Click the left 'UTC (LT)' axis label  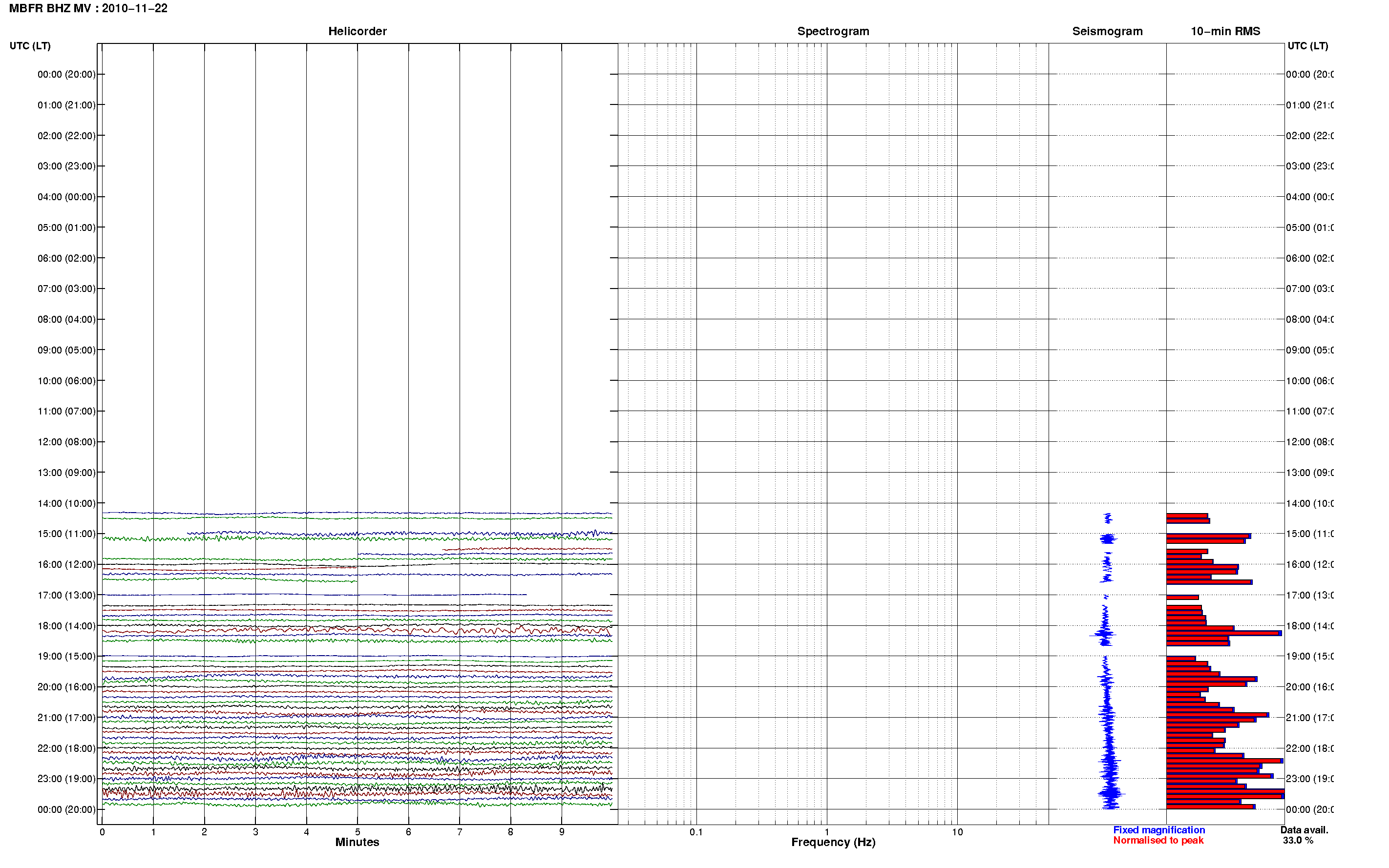click(x=30, y=46)
